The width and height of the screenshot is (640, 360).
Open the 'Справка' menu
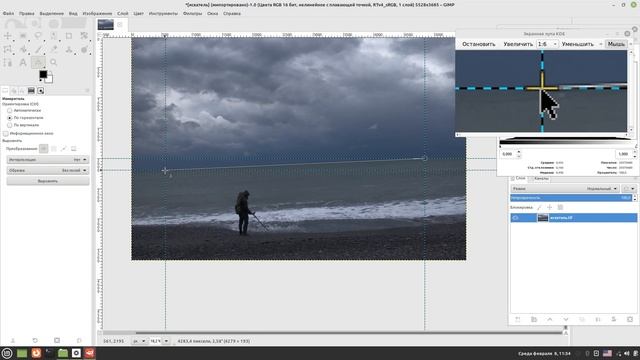pos(232,13)
